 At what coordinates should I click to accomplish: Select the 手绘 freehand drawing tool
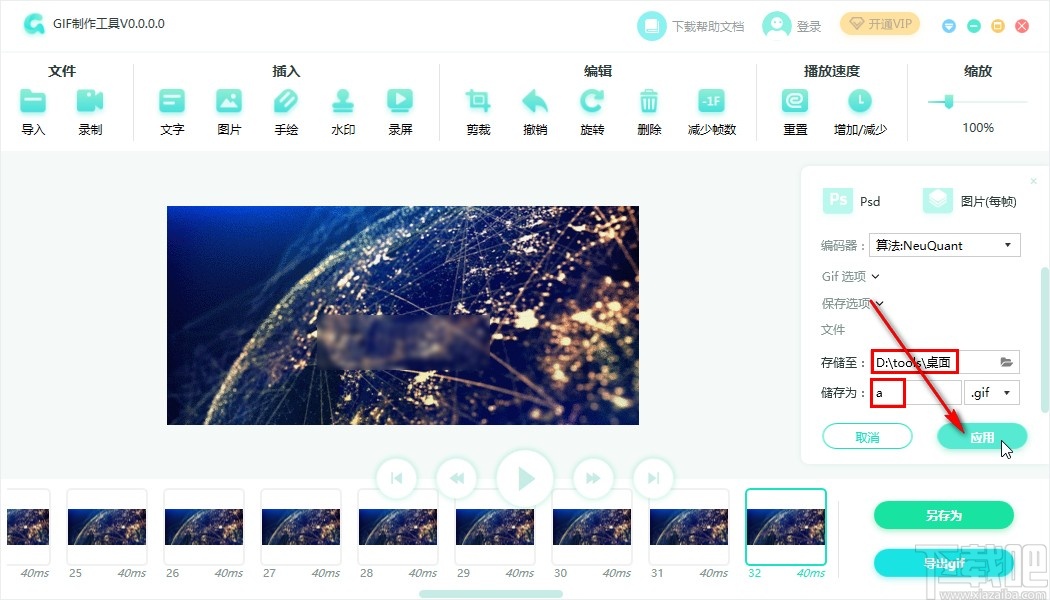pyautogui.click(x=286, y=101)
